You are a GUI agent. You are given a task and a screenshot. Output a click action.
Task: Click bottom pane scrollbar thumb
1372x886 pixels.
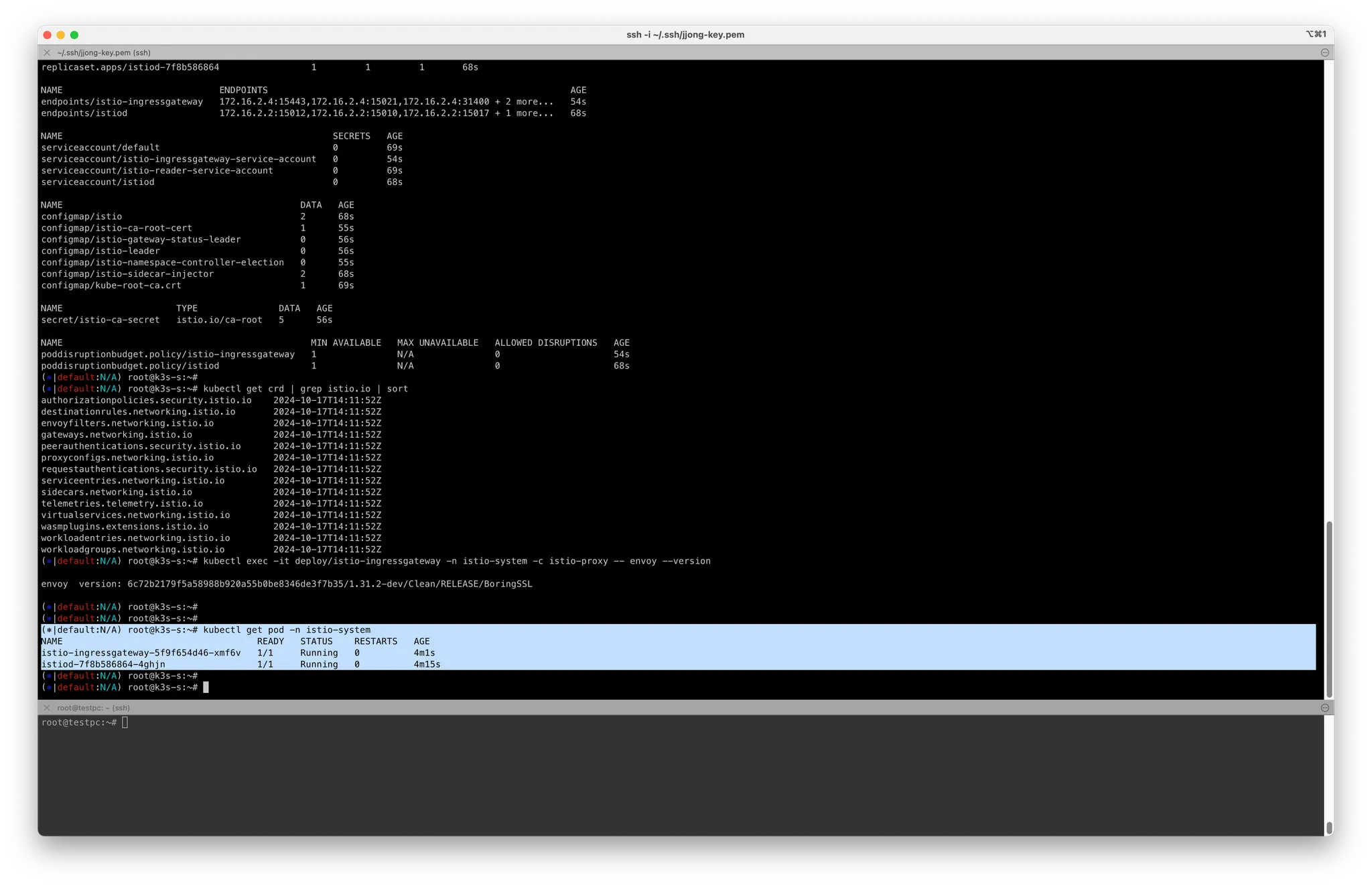click(1329, 827)
